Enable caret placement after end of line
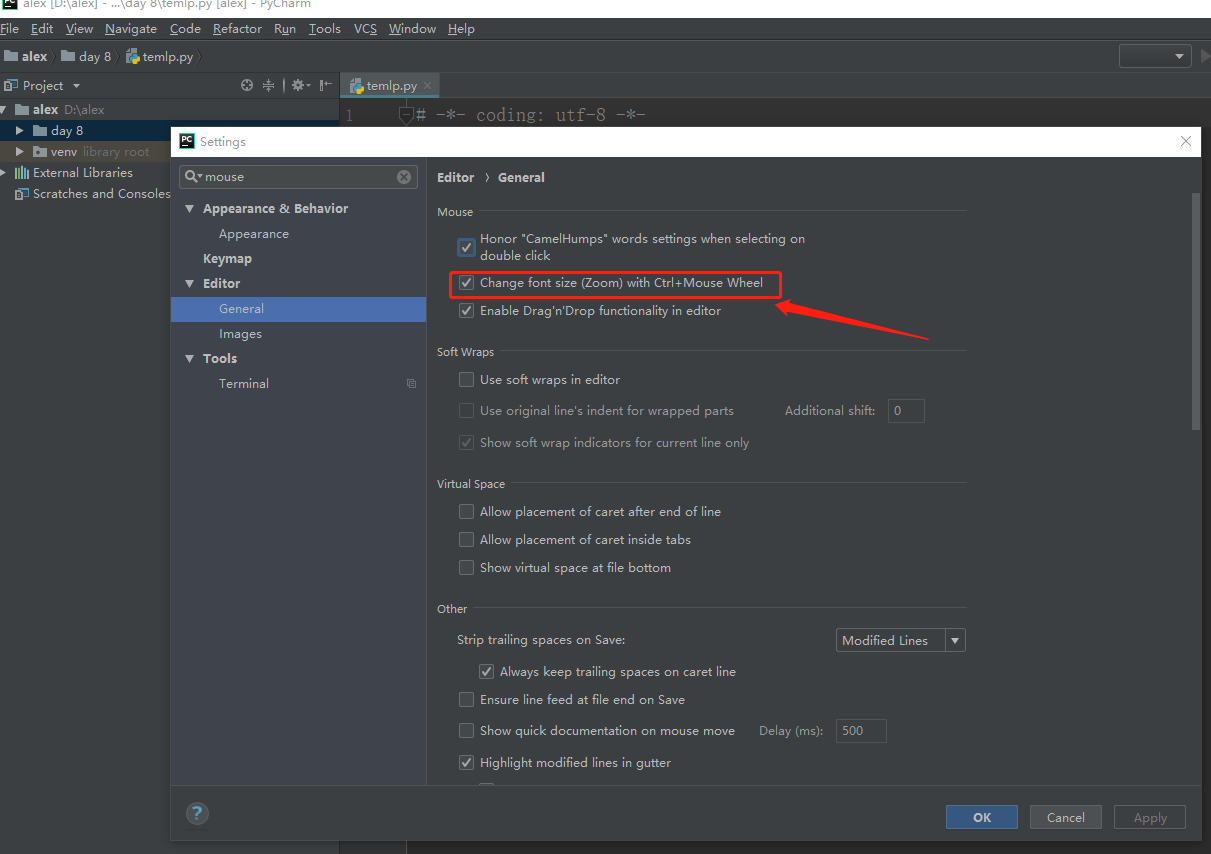The width and height of the screenshot is (1211, 854). [466, 512]
